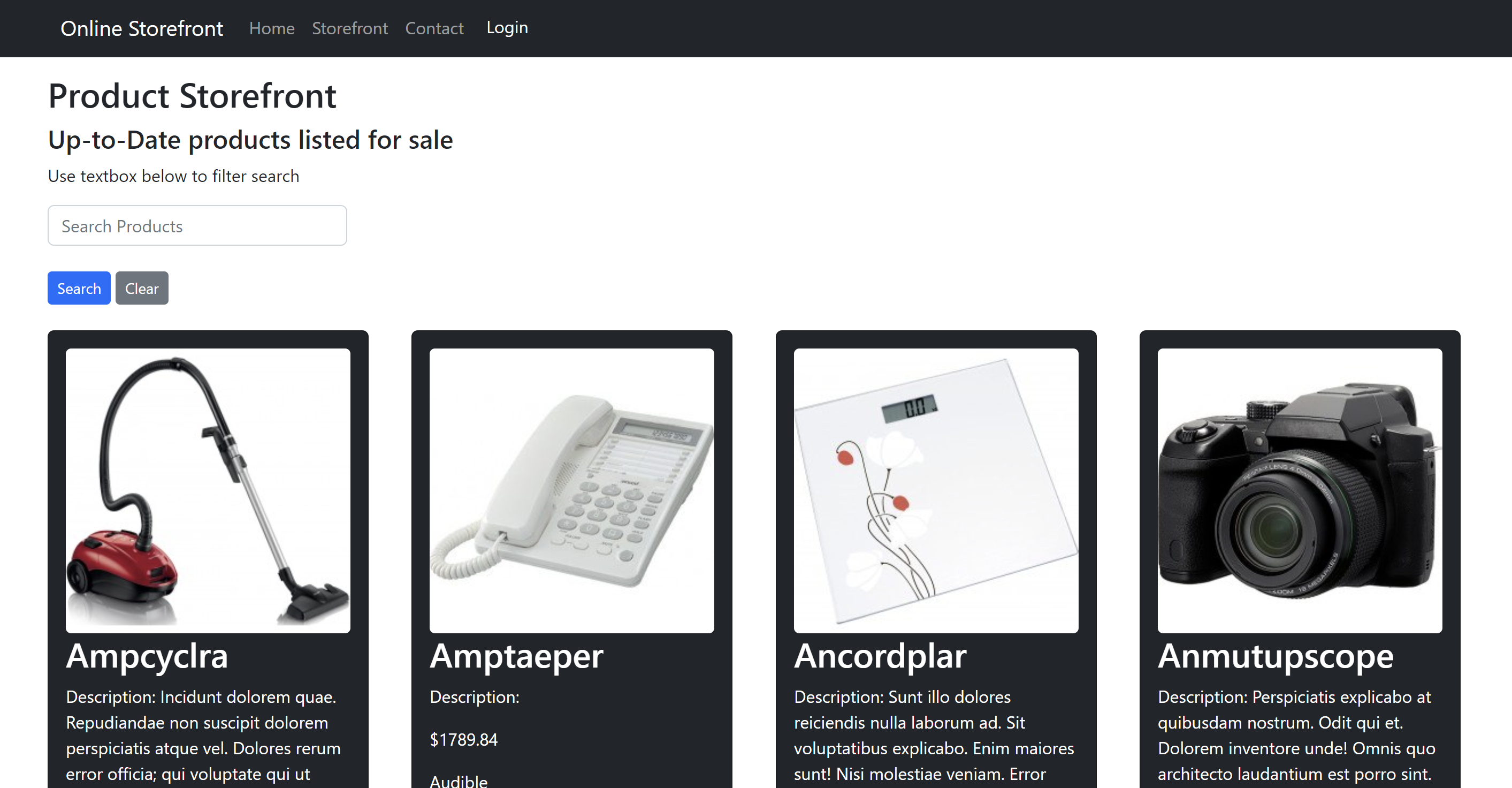Open the Anmutupscope product title
The height and width of the screenshot is (788, 1512).
point(1276,656)
